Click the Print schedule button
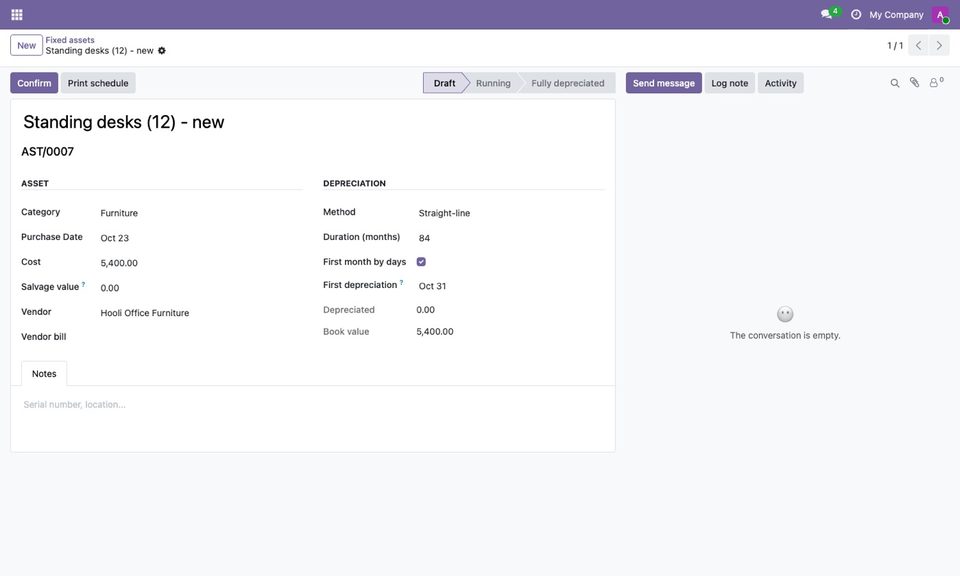 pos(98,83)
